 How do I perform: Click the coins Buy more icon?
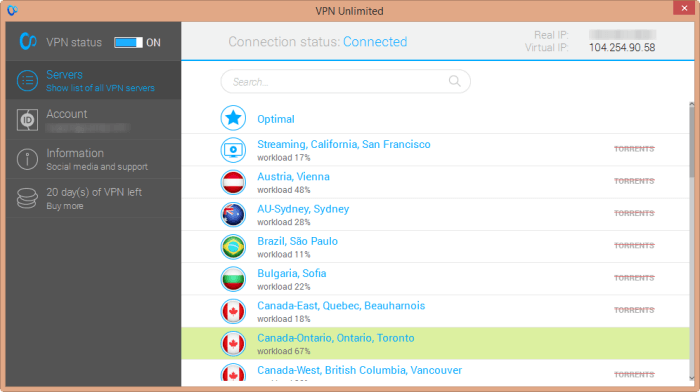tap(27, 198)
